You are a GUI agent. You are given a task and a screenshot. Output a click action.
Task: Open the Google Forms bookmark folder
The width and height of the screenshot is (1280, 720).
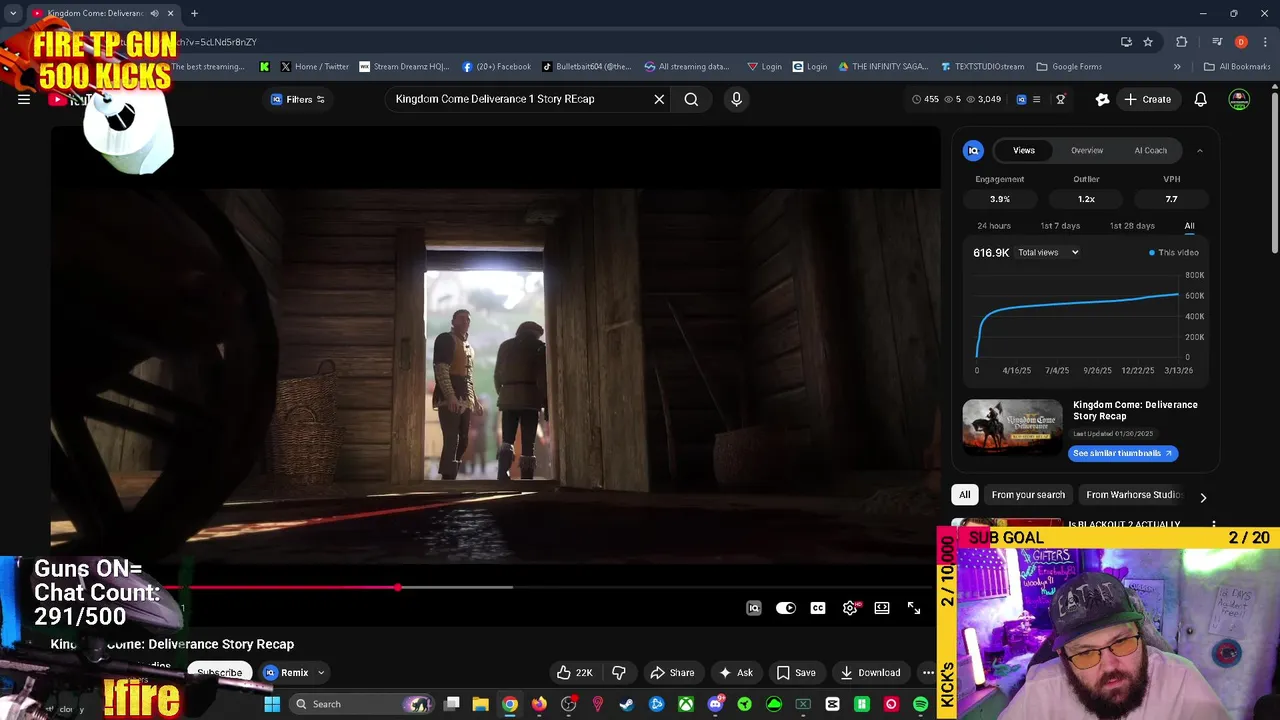(1068, 67)
